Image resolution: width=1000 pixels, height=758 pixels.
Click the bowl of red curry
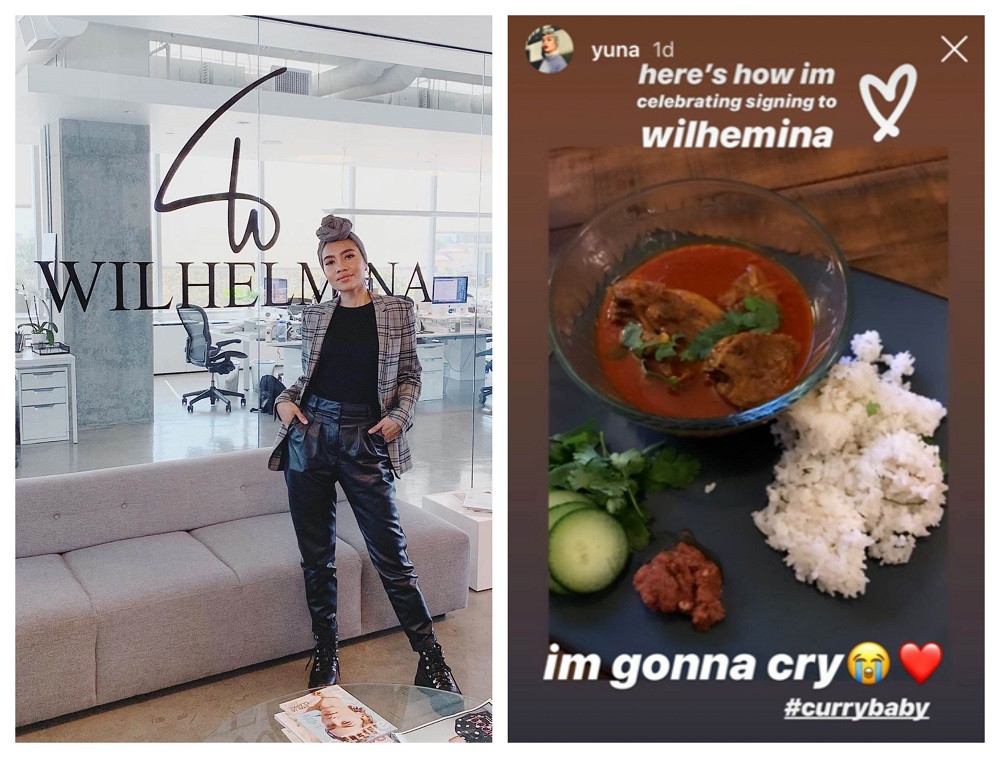point(698,306)
